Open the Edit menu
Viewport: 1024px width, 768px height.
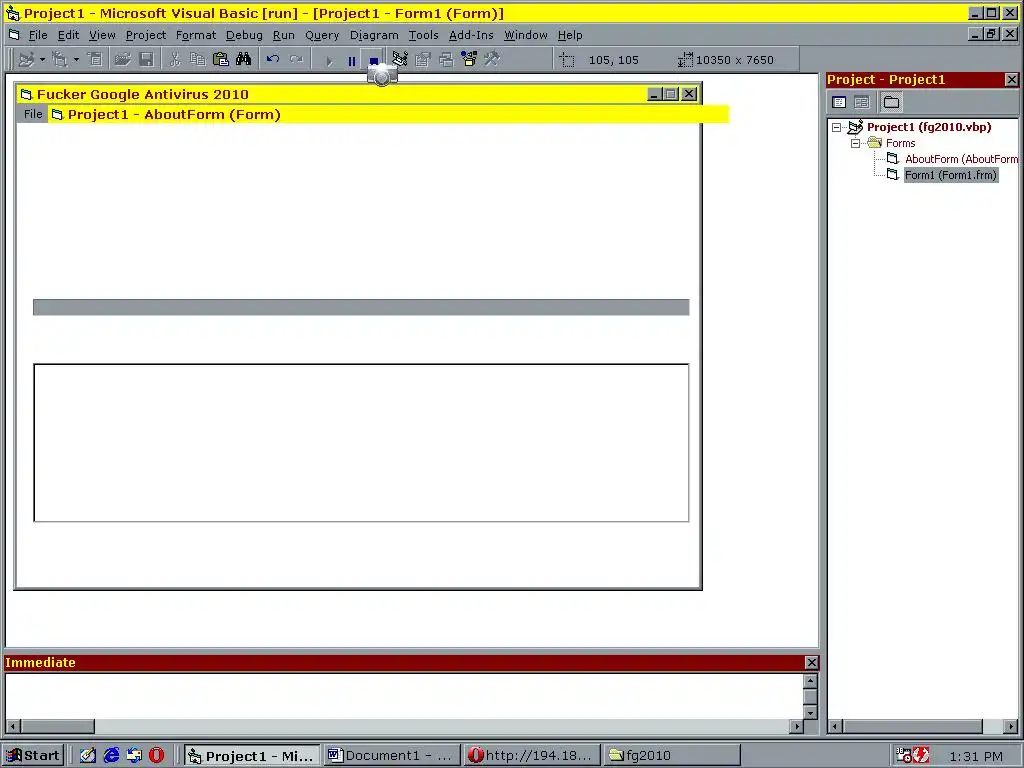tap(68, 35)
